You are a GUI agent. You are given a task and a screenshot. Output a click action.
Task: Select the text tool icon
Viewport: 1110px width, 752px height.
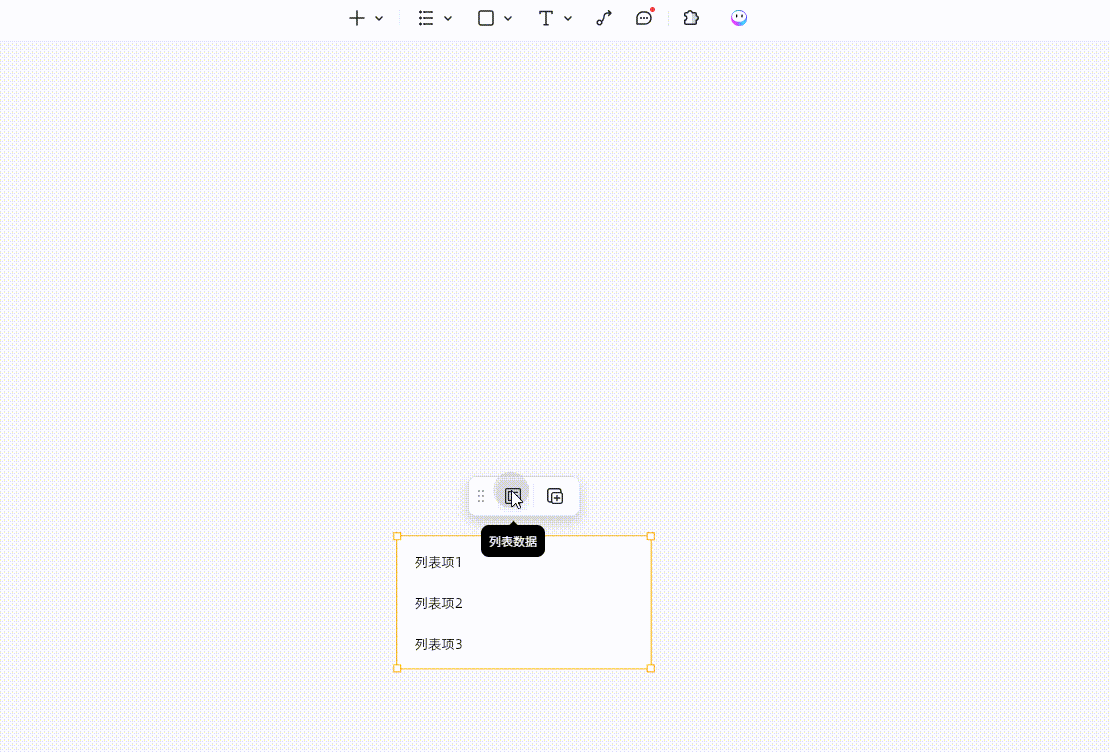545,18
